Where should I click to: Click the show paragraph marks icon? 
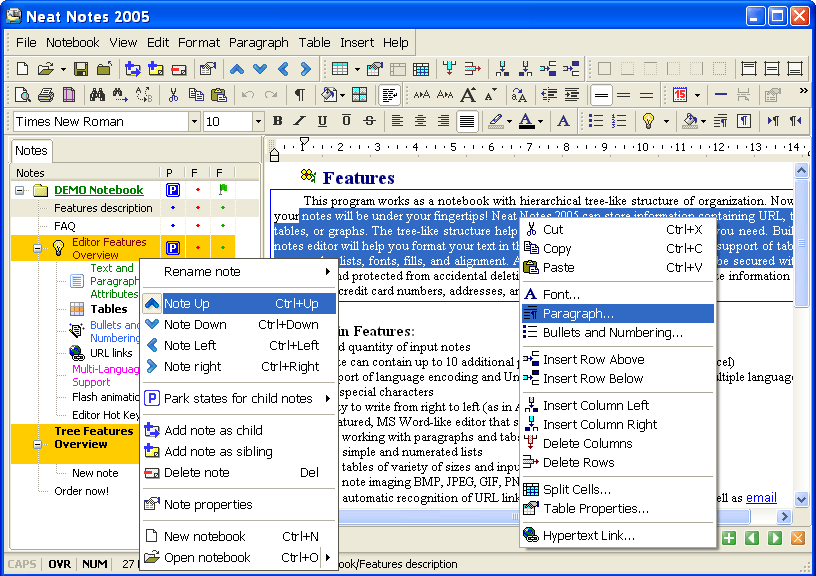click(x=299, y=95)
